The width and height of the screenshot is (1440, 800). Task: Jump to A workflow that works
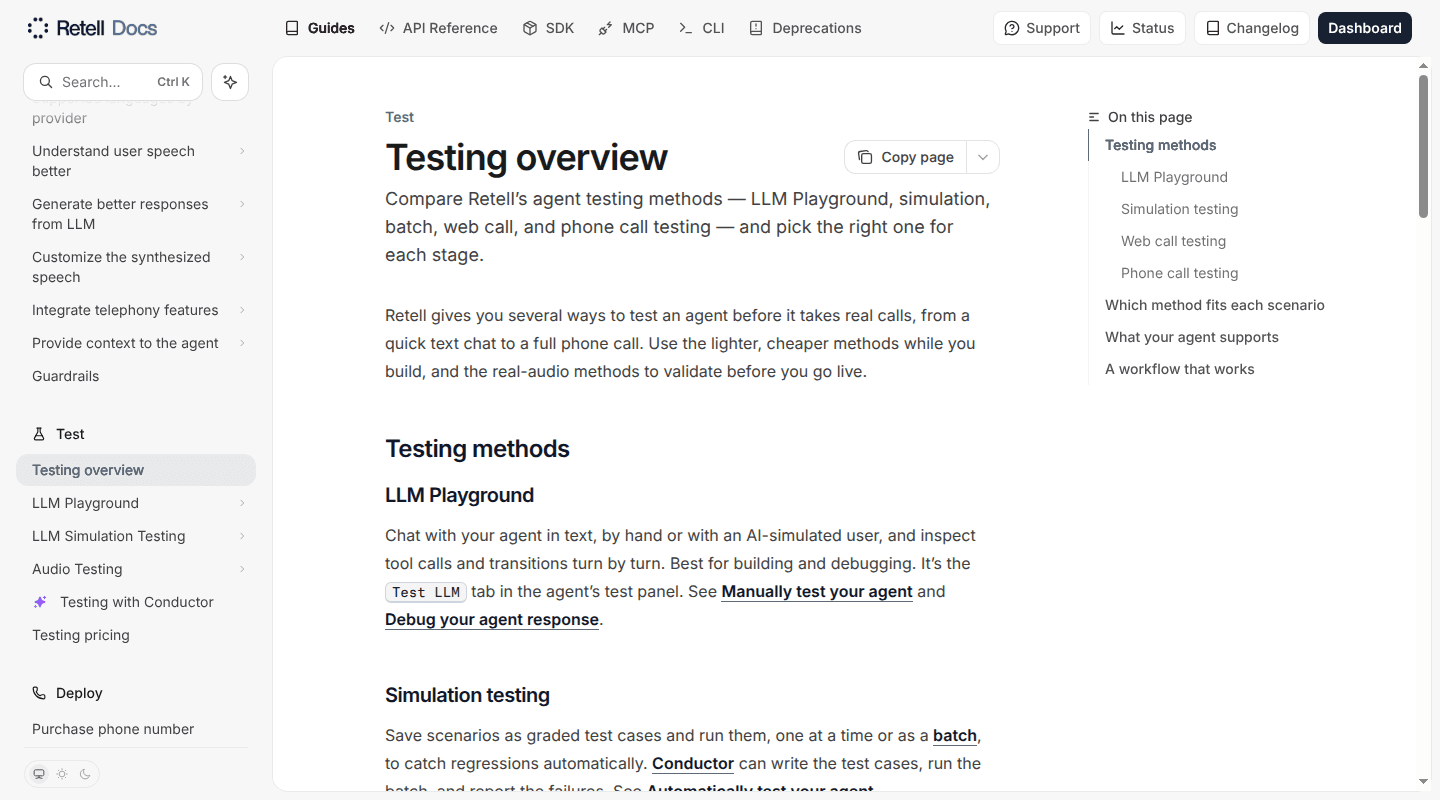coord(1179,369)
